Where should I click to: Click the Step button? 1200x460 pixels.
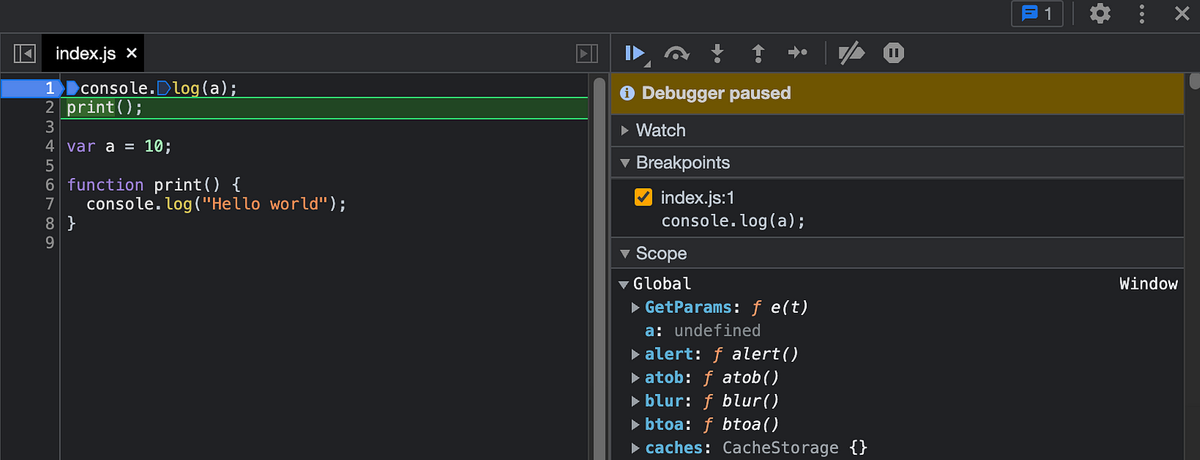(x=797, y=53)
